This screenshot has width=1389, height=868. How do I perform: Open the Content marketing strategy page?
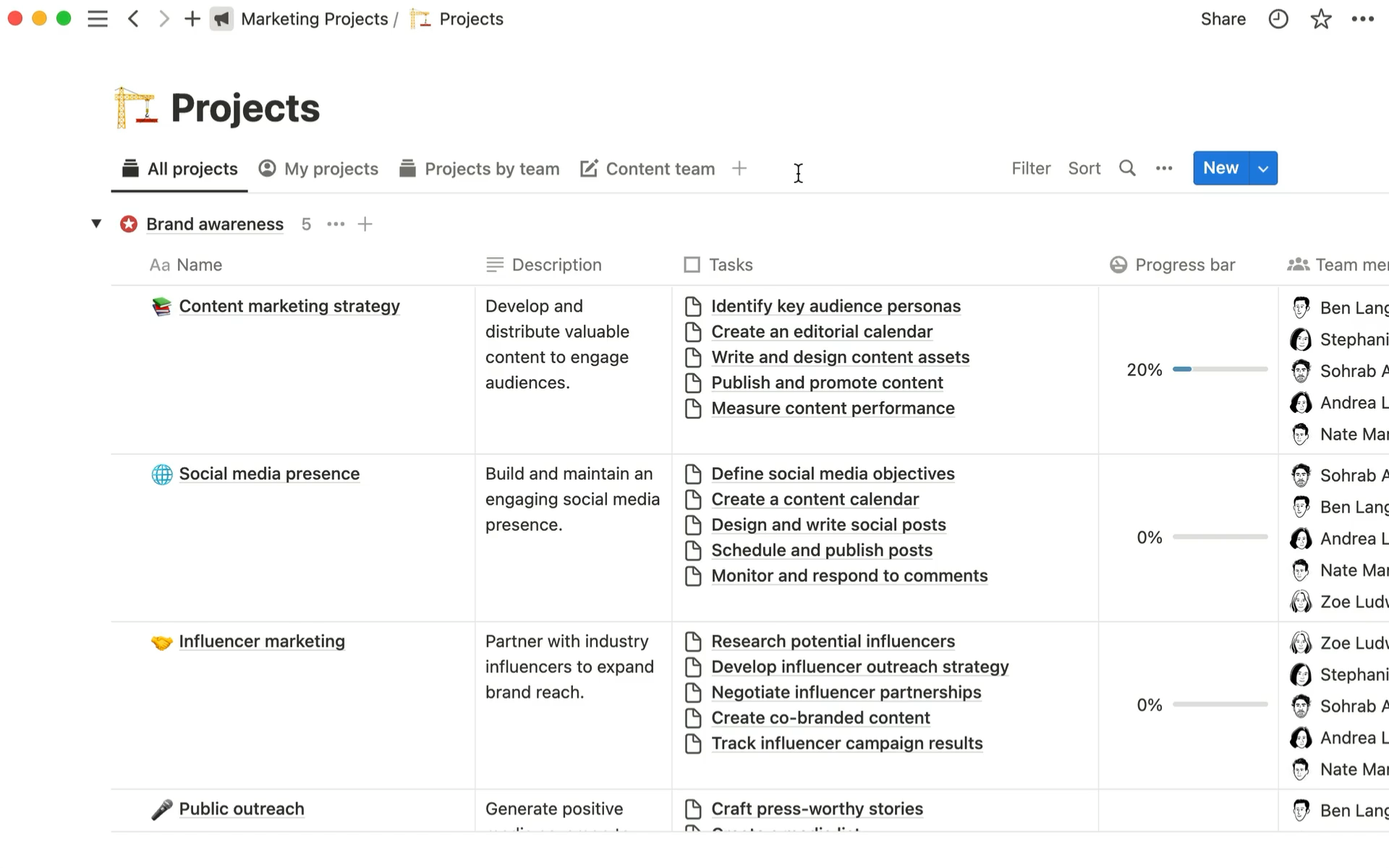point(289,306)
